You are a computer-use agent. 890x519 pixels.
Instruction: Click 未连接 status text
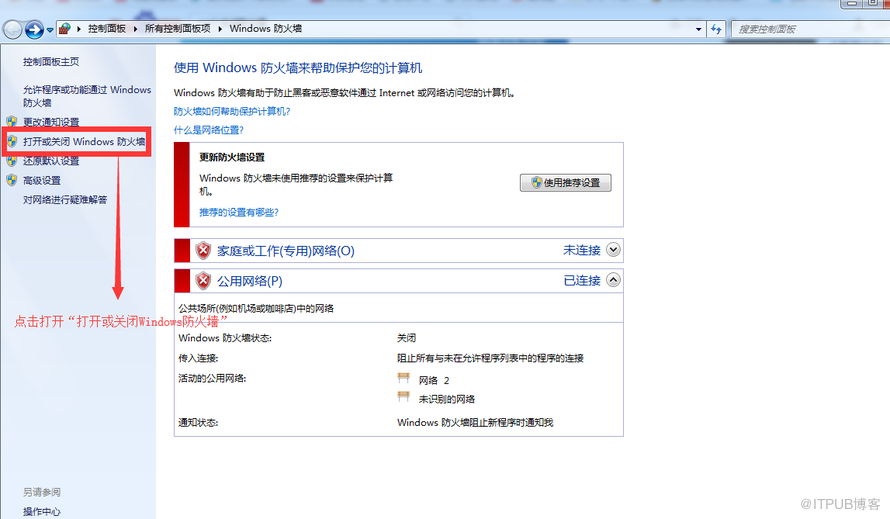coord(582,250)
